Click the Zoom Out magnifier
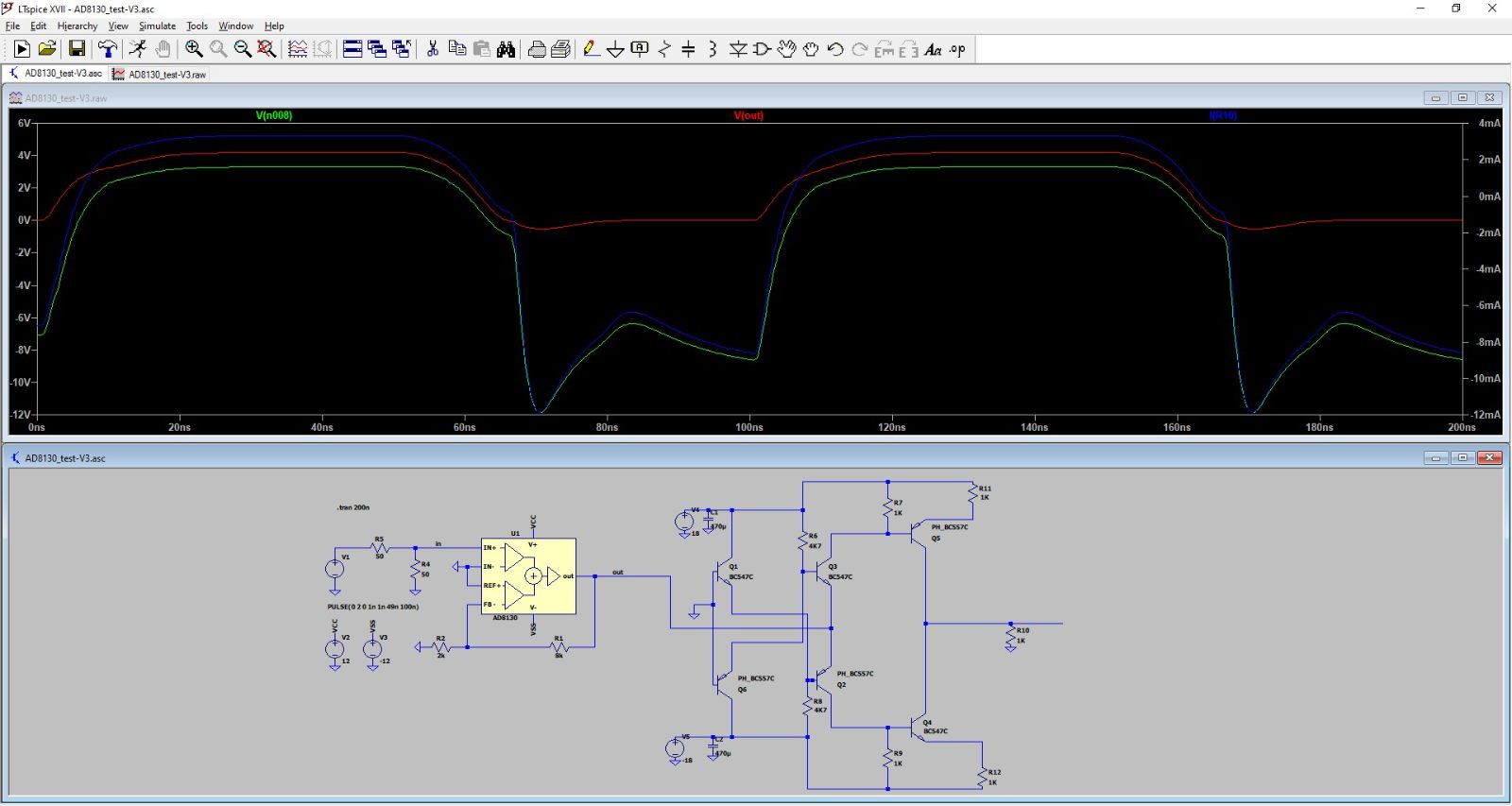This screenshot has height=806, width=1512. click(243, 49)
